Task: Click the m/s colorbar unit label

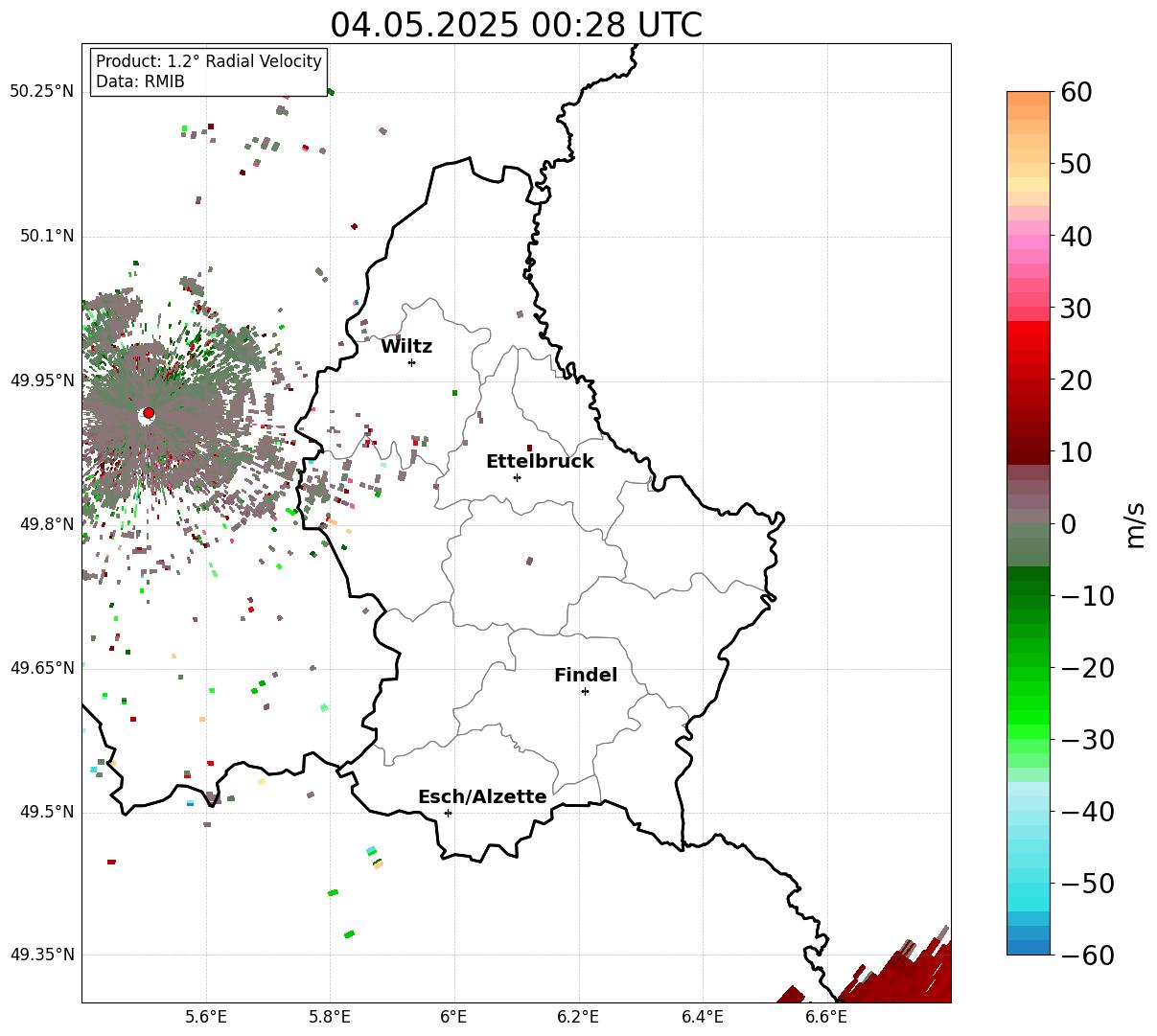Action: (1135, 523)
